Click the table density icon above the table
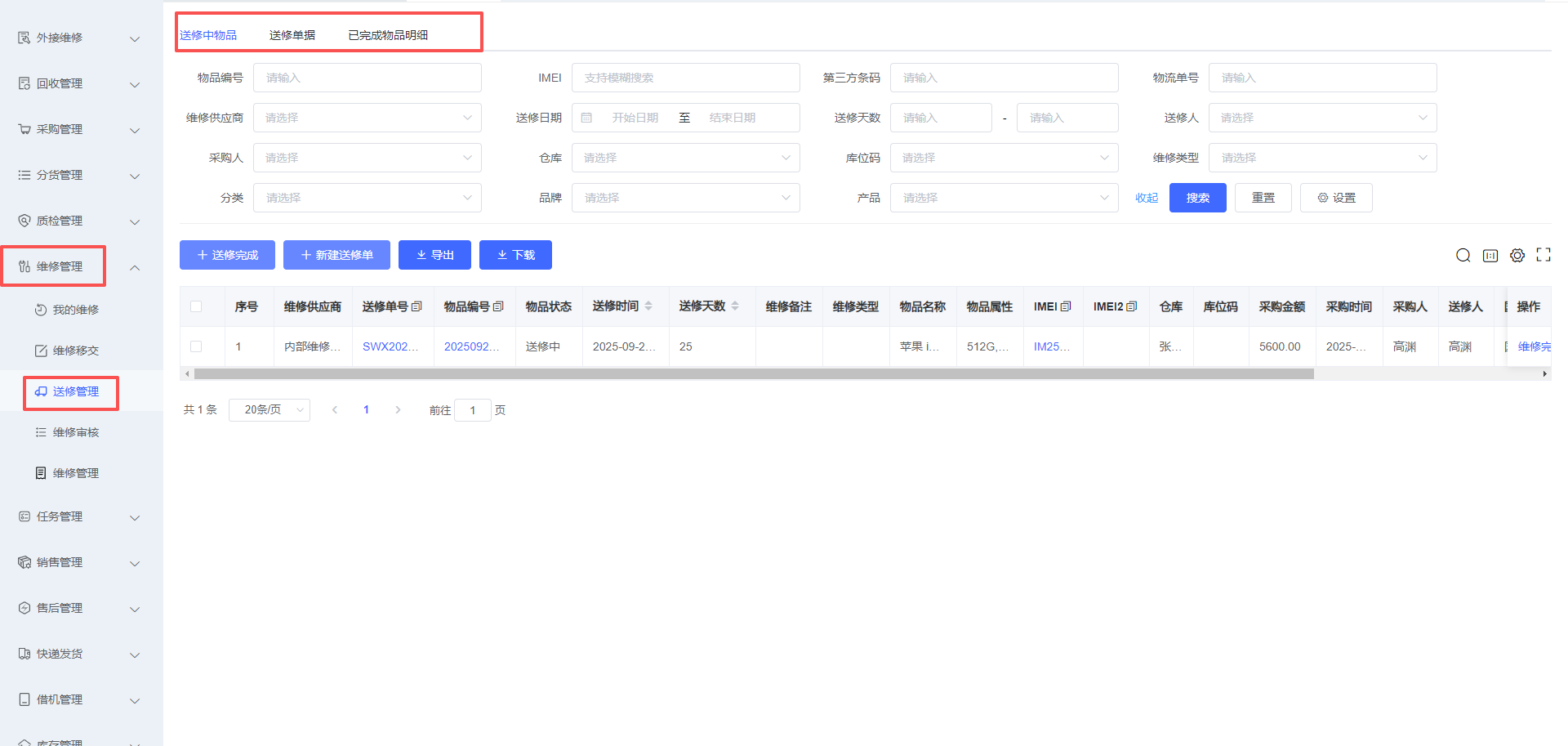This screenshot has height=746, width=1568. point(1490,256)
